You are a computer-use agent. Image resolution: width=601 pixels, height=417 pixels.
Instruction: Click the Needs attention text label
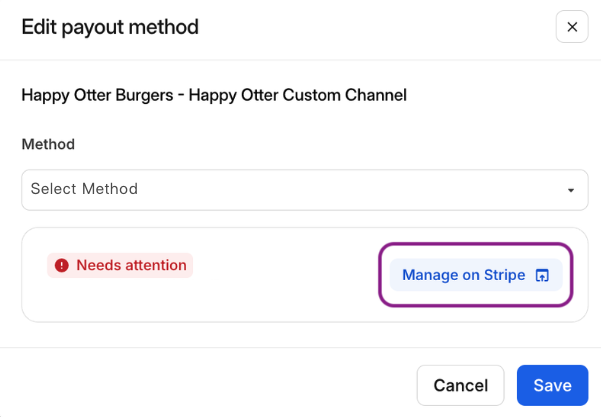click(131, 265)
